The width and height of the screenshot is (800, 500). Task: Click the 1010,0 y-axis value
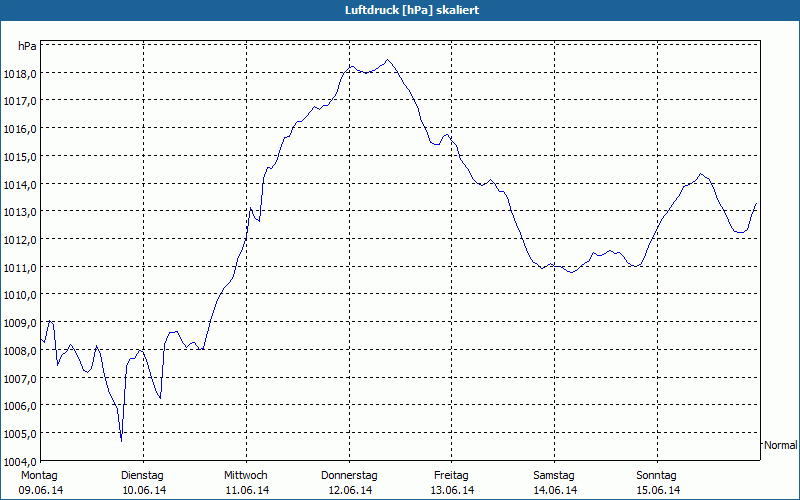pyautogui.click(x=20, y=295)
